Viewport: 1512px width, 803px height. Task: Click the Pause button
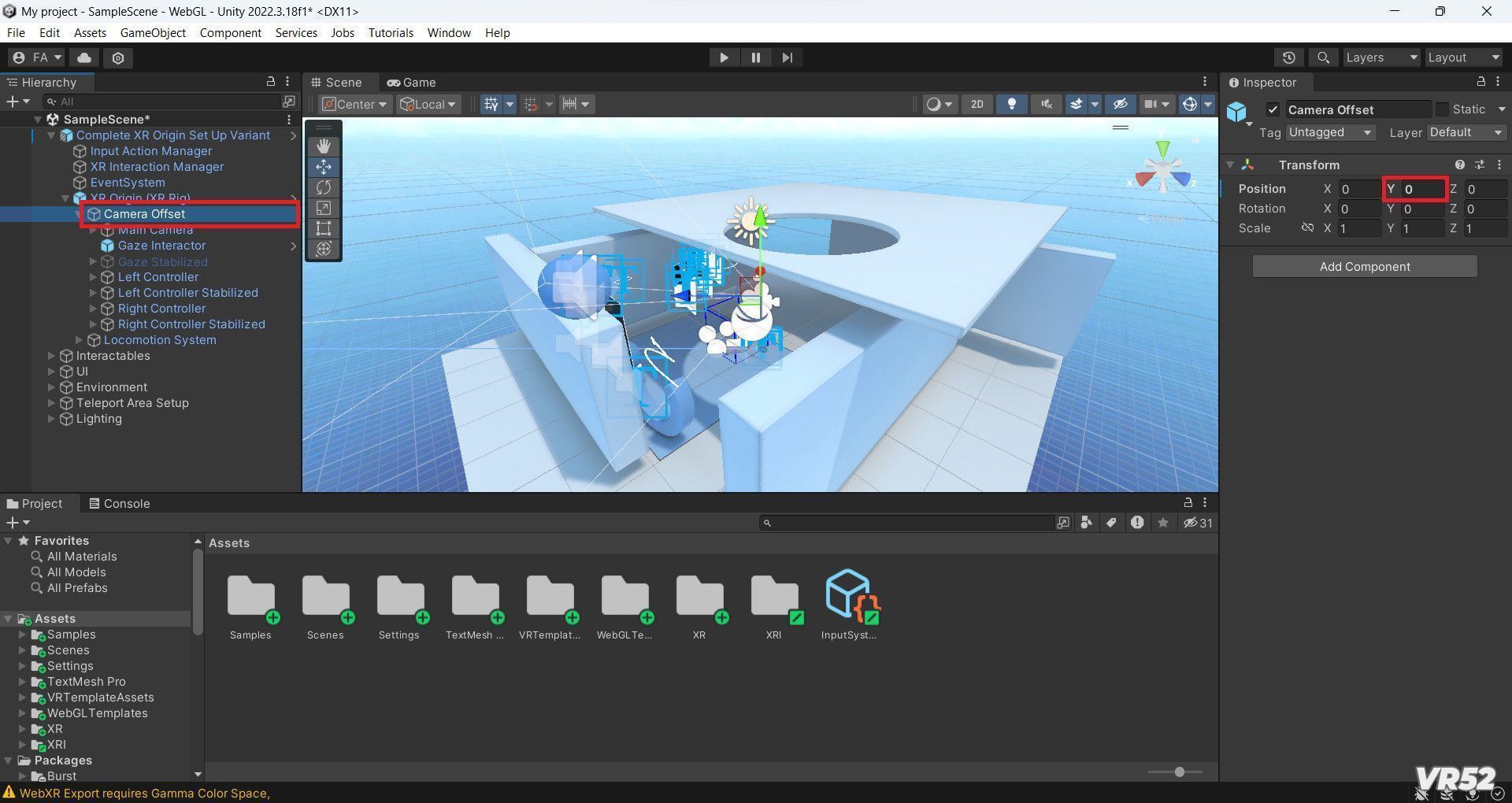tap(755, 57)
